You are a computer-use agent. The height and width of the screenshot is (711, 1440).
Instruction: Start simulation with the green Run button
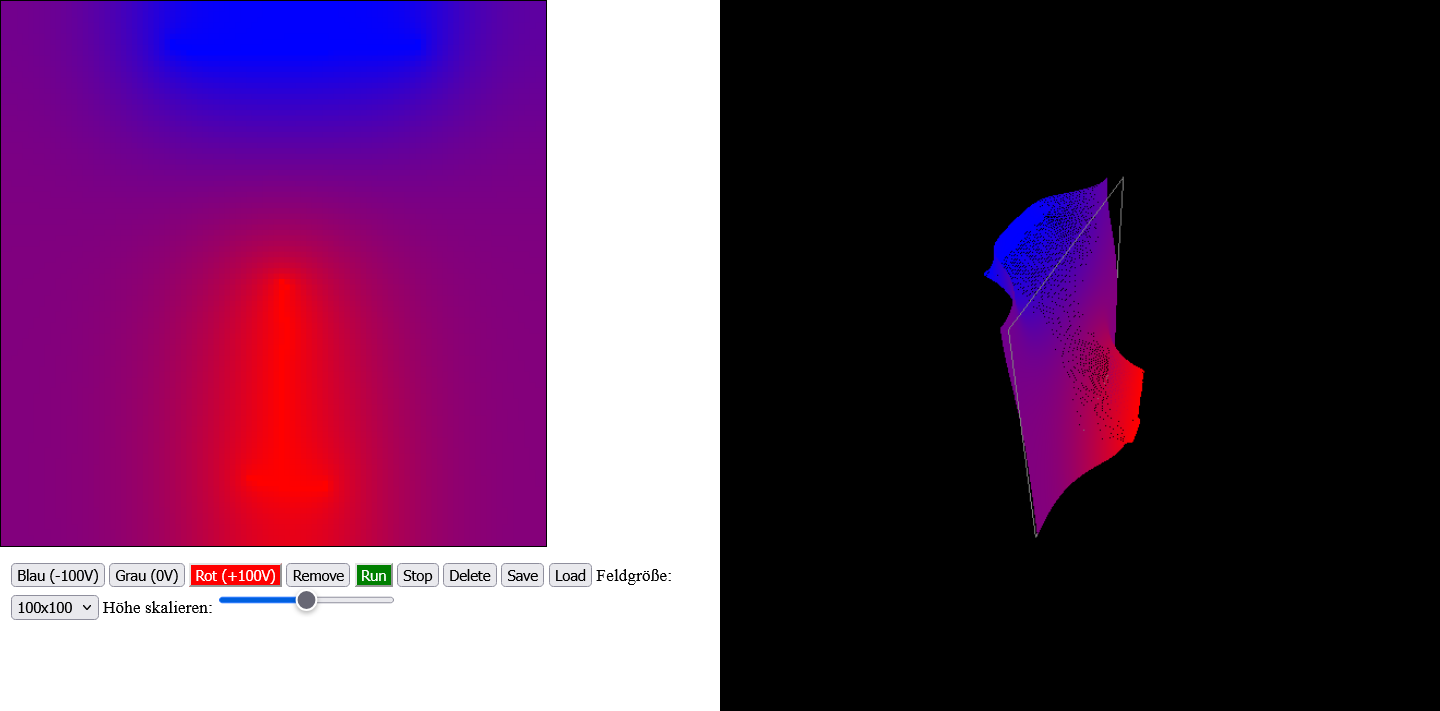pyautogui.click(x=374, y=575)
